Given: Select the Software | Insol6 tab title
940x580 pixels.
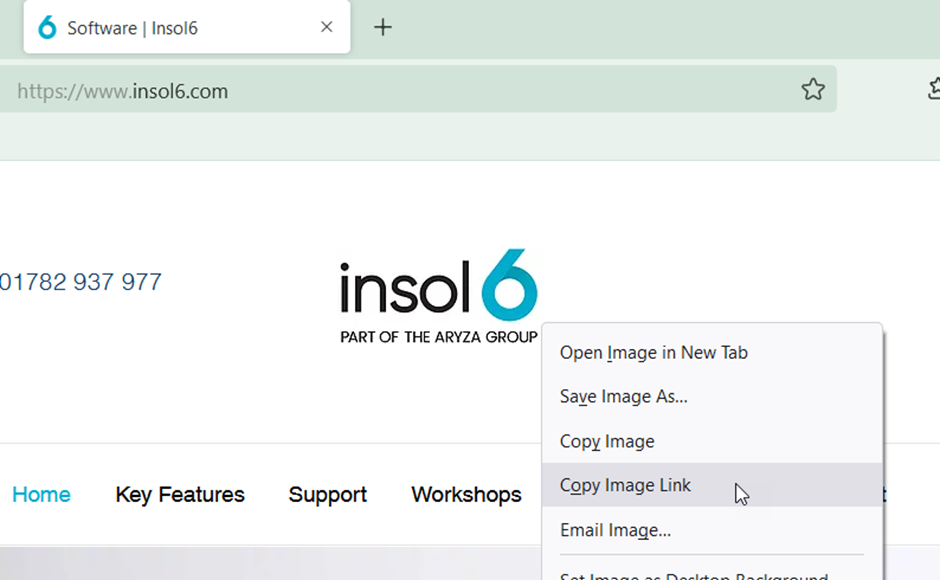Looking at the screenshot, I should pyautogui.click(x=132, y=28).
